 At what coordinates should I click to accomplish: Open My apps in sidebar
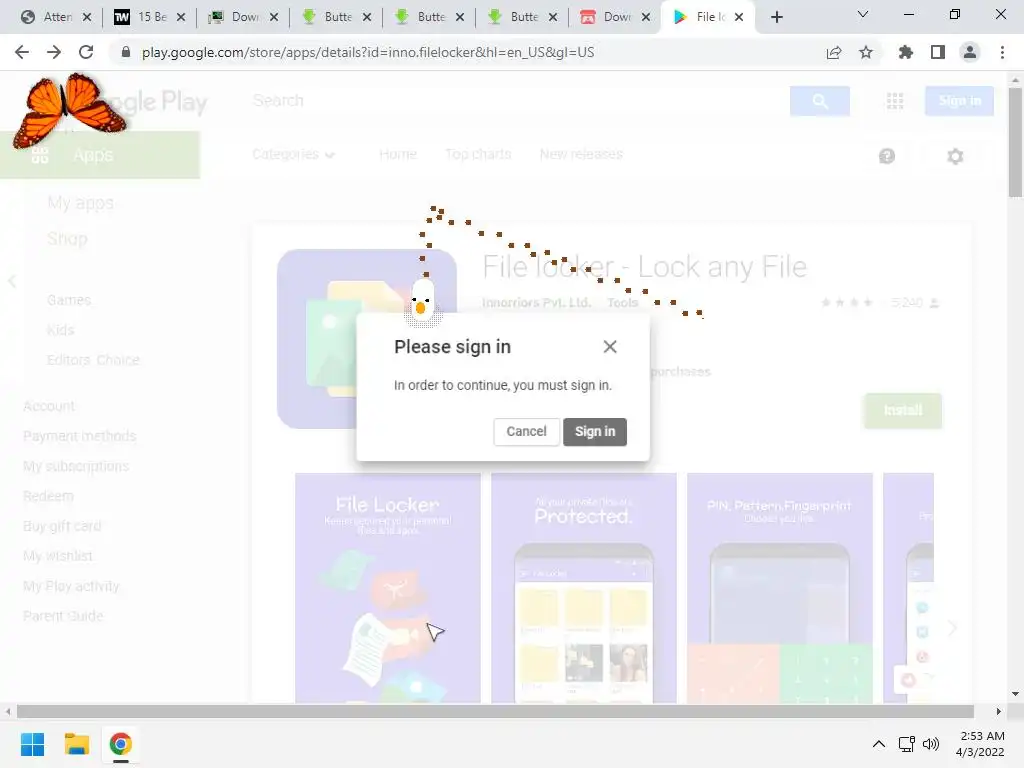[x=80, y=203]
